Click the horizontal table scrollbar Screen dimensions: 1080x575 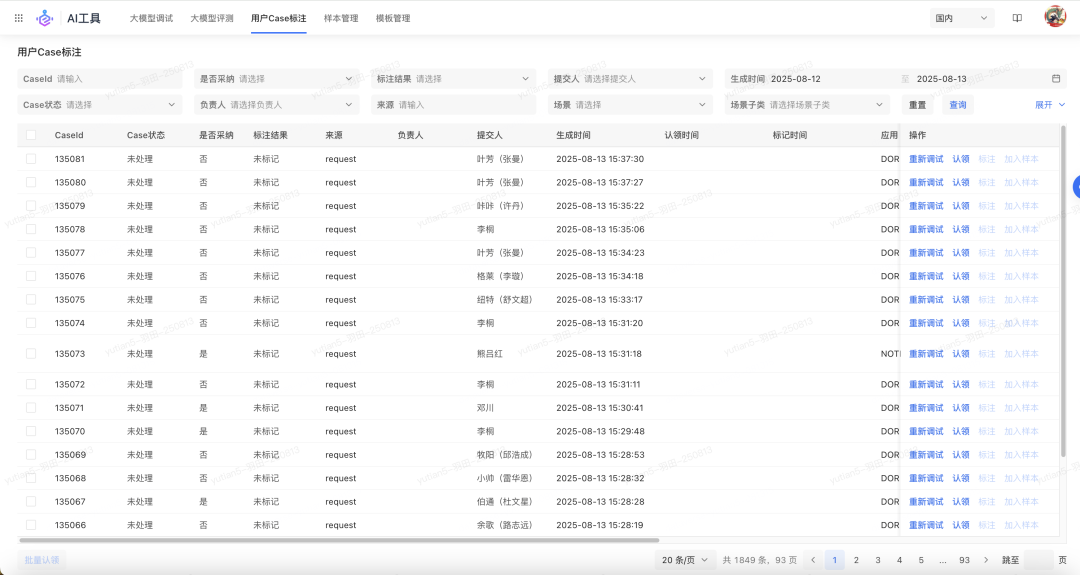tap(339, 541)
